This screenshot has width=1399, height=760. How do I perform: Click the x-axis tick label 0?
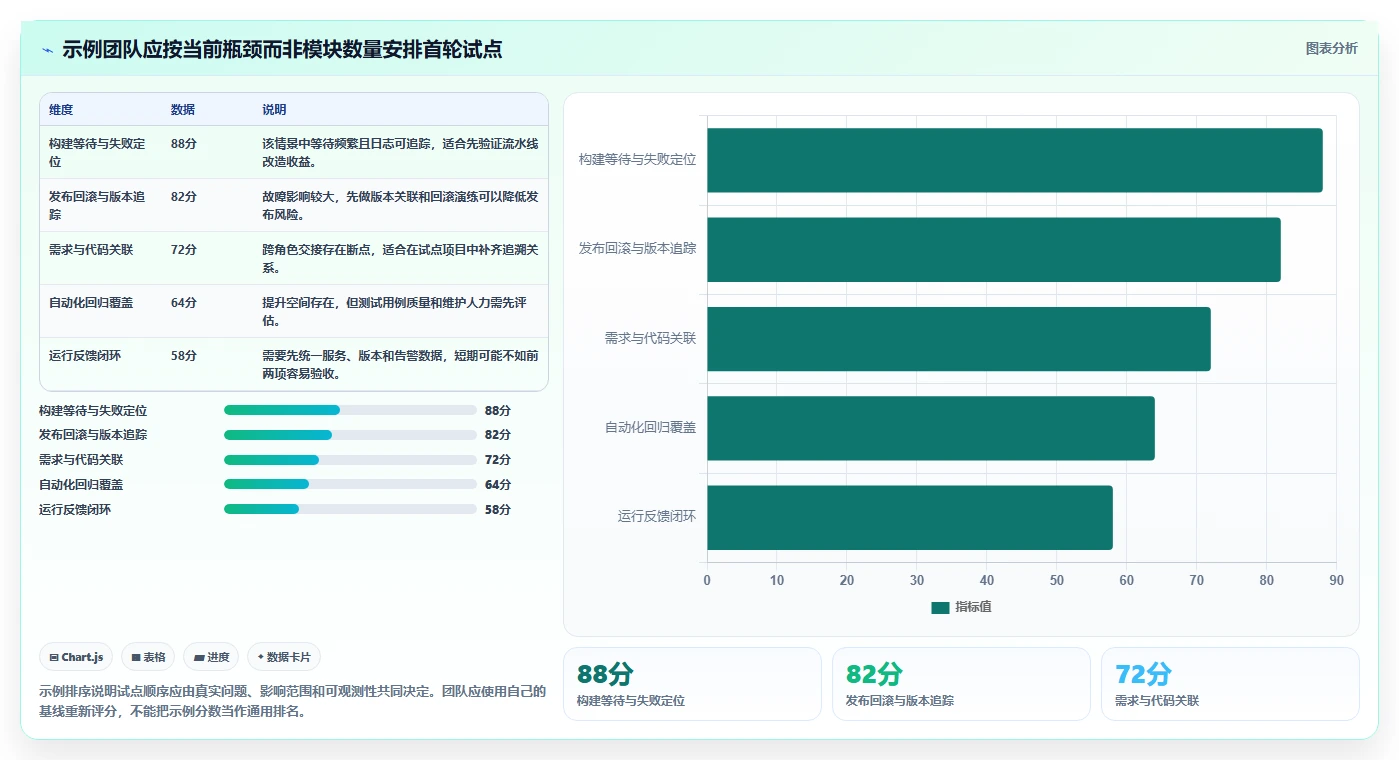tap(707, 580)
